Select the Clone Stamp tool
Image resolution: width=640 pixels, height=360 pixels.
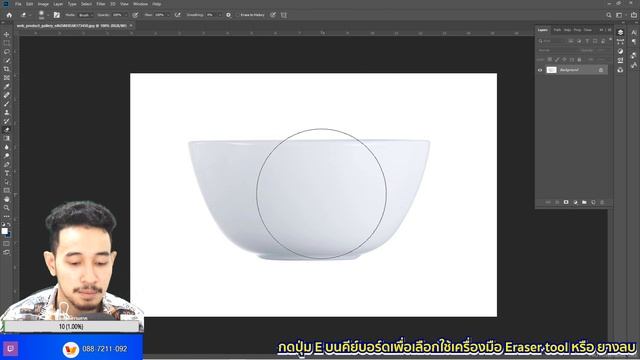pyautogui.click(x=7, y=112)
